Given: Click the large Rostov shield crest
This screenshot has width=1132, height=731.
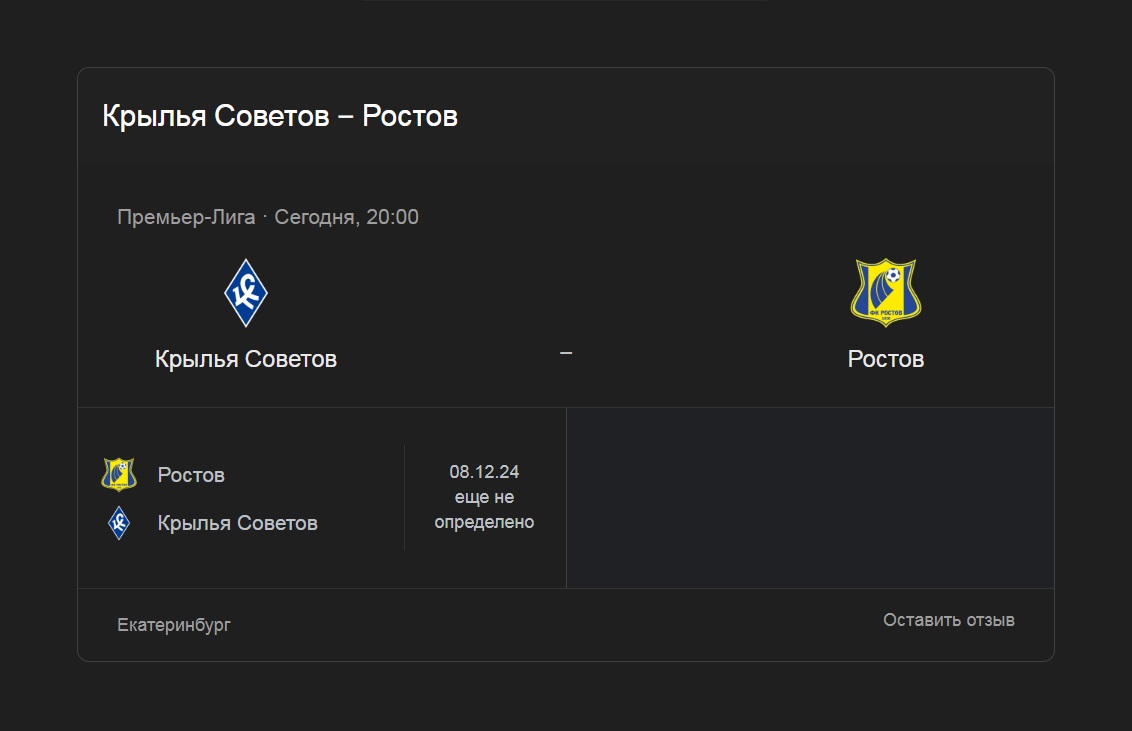Looking at the screenshot, I should point(886,292).
